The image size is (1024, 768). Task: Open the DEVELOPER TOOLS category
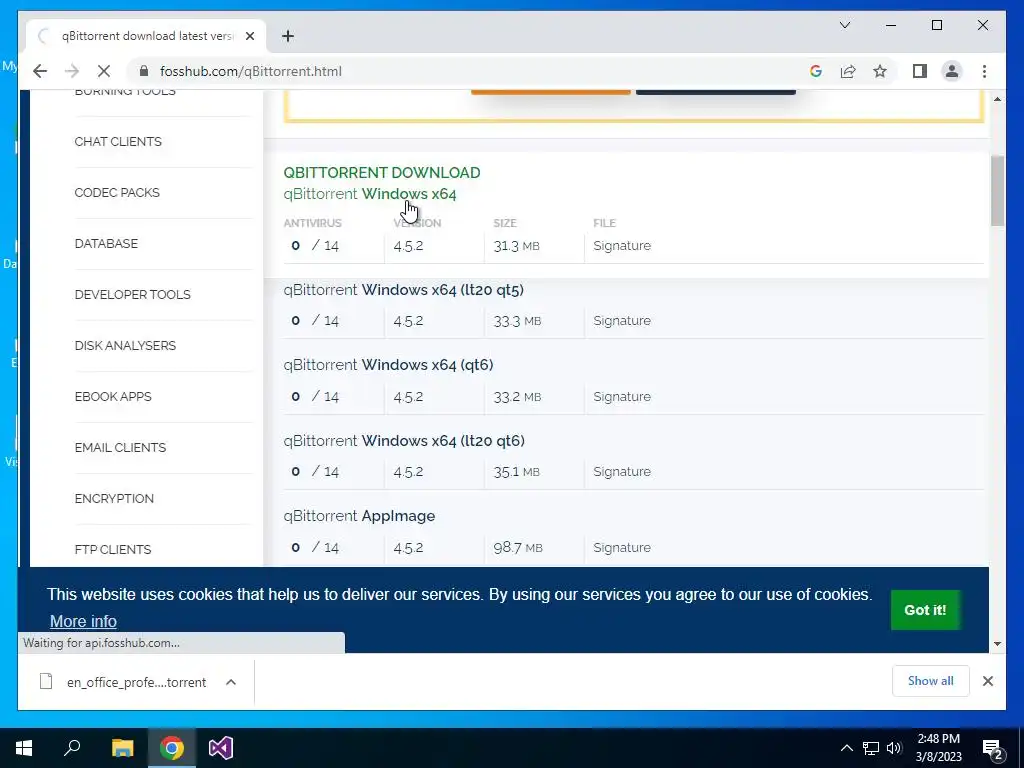coord(133,295)
